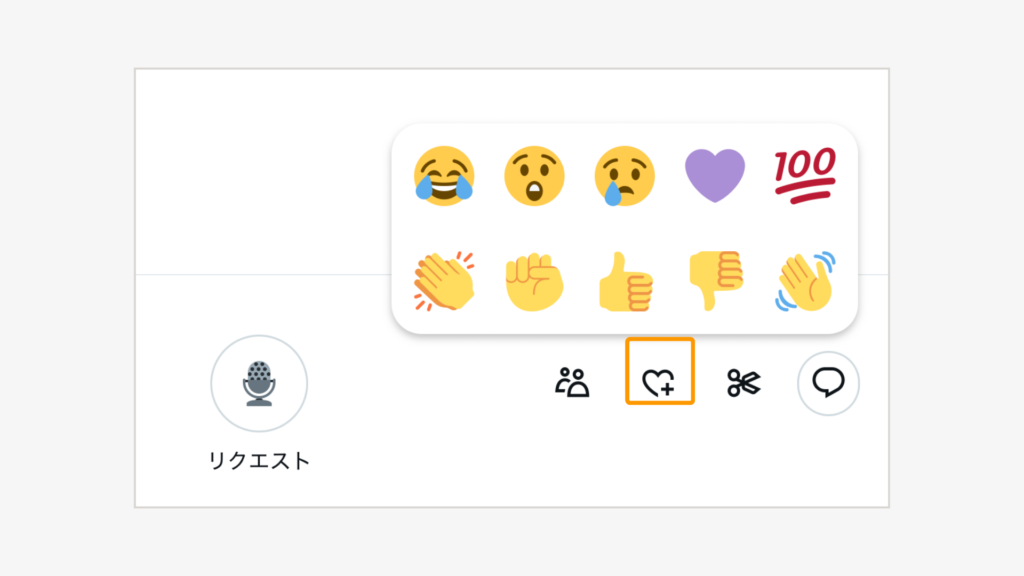Image resolution: width=1024 pixels, height=576 pixels.
Task: React with the red 100 emoji
Action: click(x=804, y=175)
